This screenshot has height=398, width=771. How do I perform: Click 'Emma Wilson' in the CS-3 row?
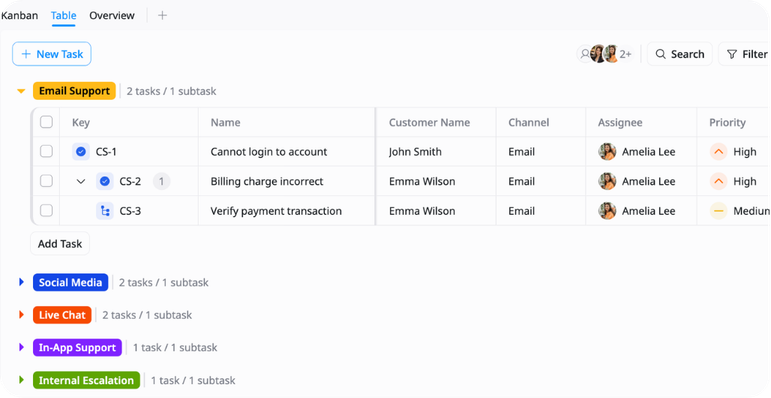click(422, 211)
